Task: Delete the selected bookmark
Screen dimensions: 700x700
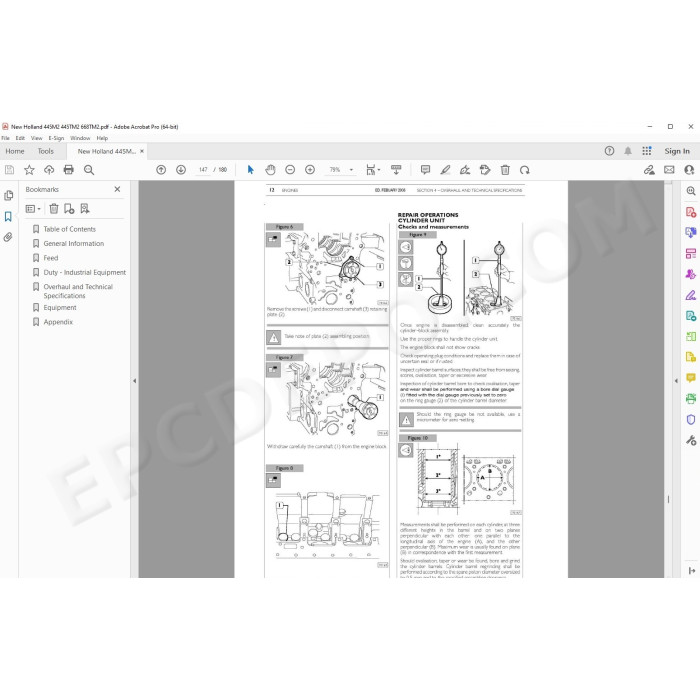Action: (54, 208)
